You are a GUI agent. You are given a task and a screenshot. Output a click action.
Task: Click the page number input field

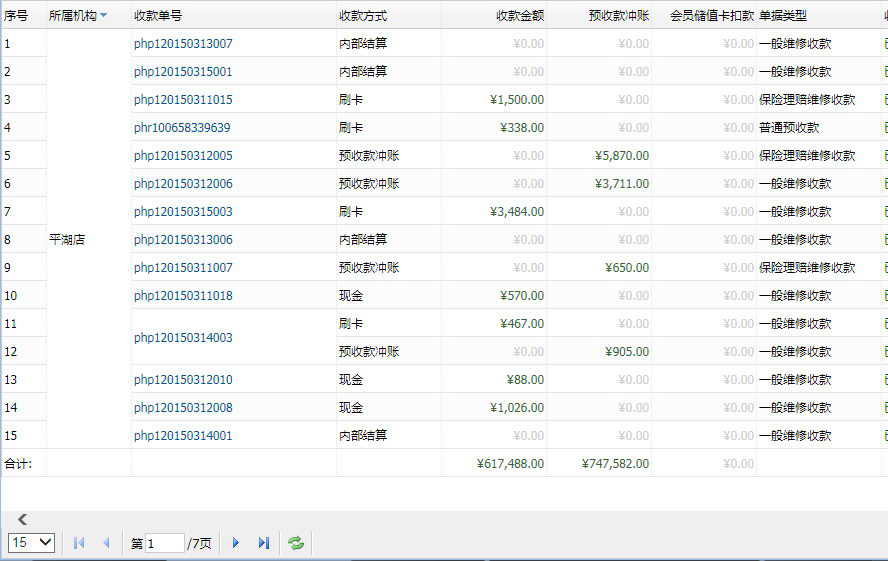[x=165, y=543]
